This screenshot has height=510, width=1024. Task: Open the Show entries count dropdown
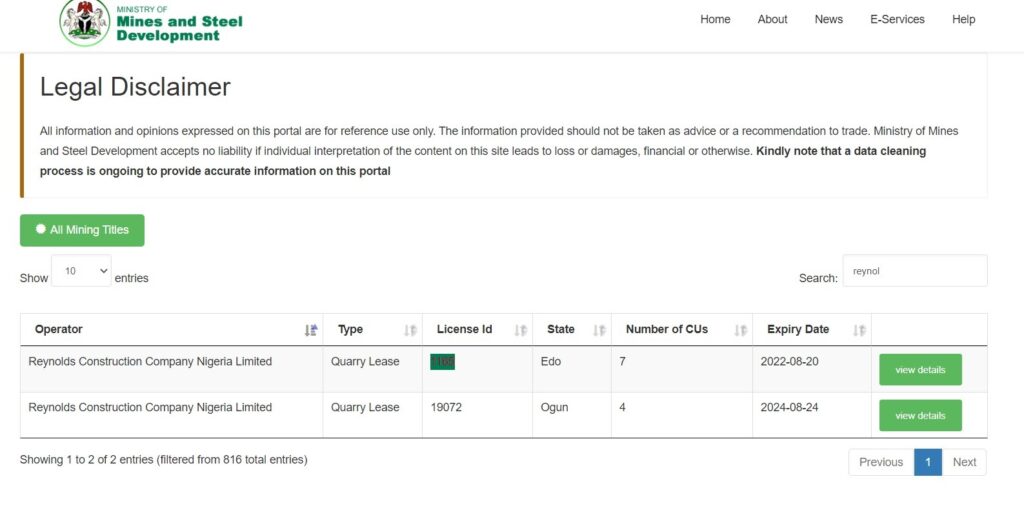81,270
